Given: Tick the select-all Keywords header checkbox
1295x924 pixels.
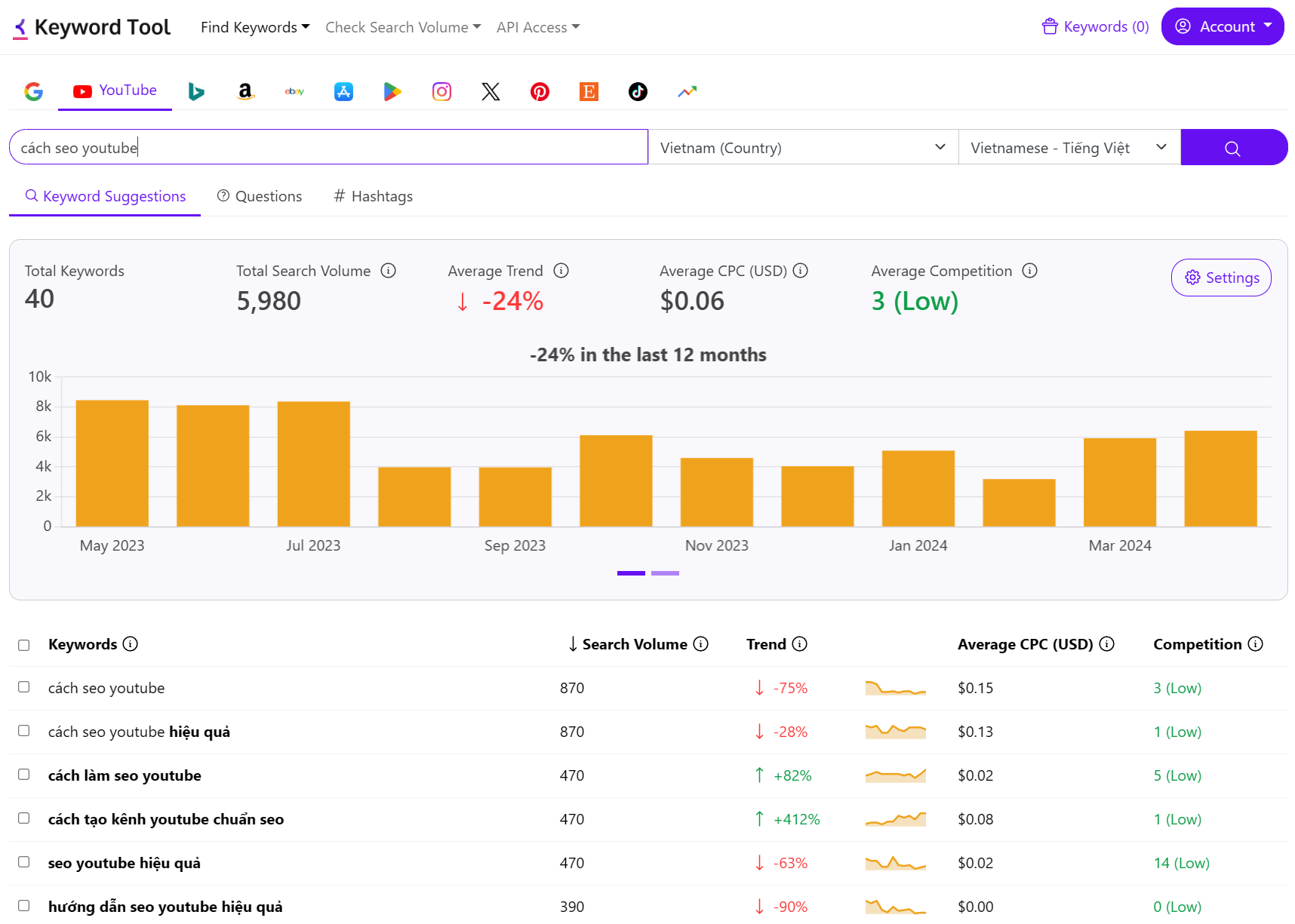Looking at the screenshot, I should (x=24, y=645).
